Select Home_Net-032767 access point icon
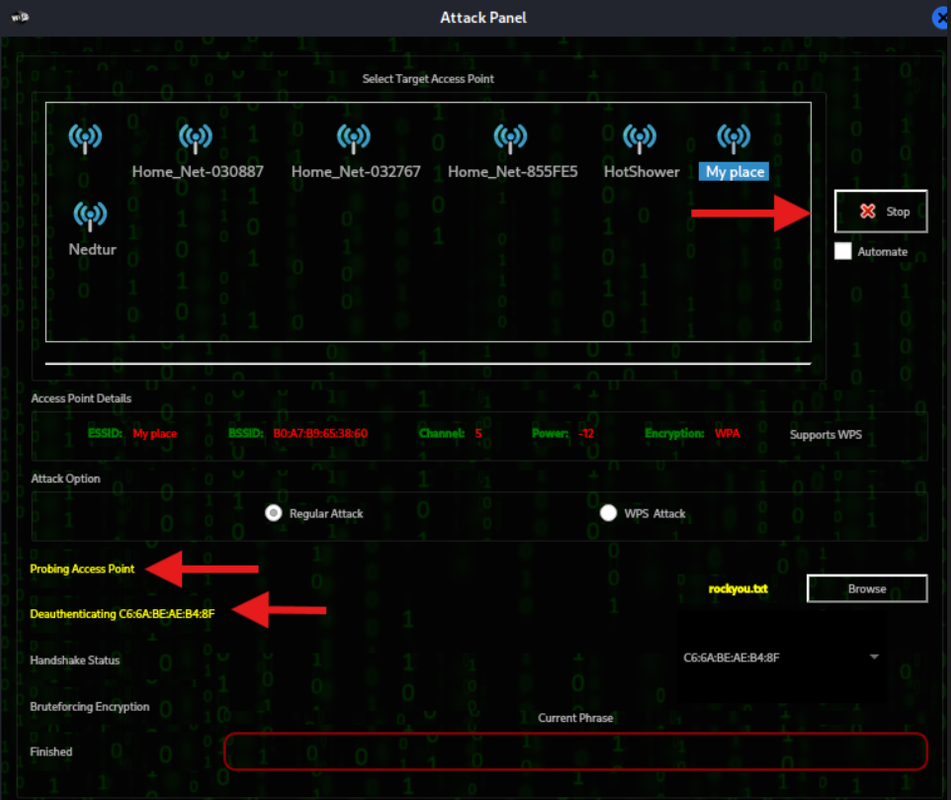This screenshot has width=951, height=800. pyautogui.click(x=354, y=139)
